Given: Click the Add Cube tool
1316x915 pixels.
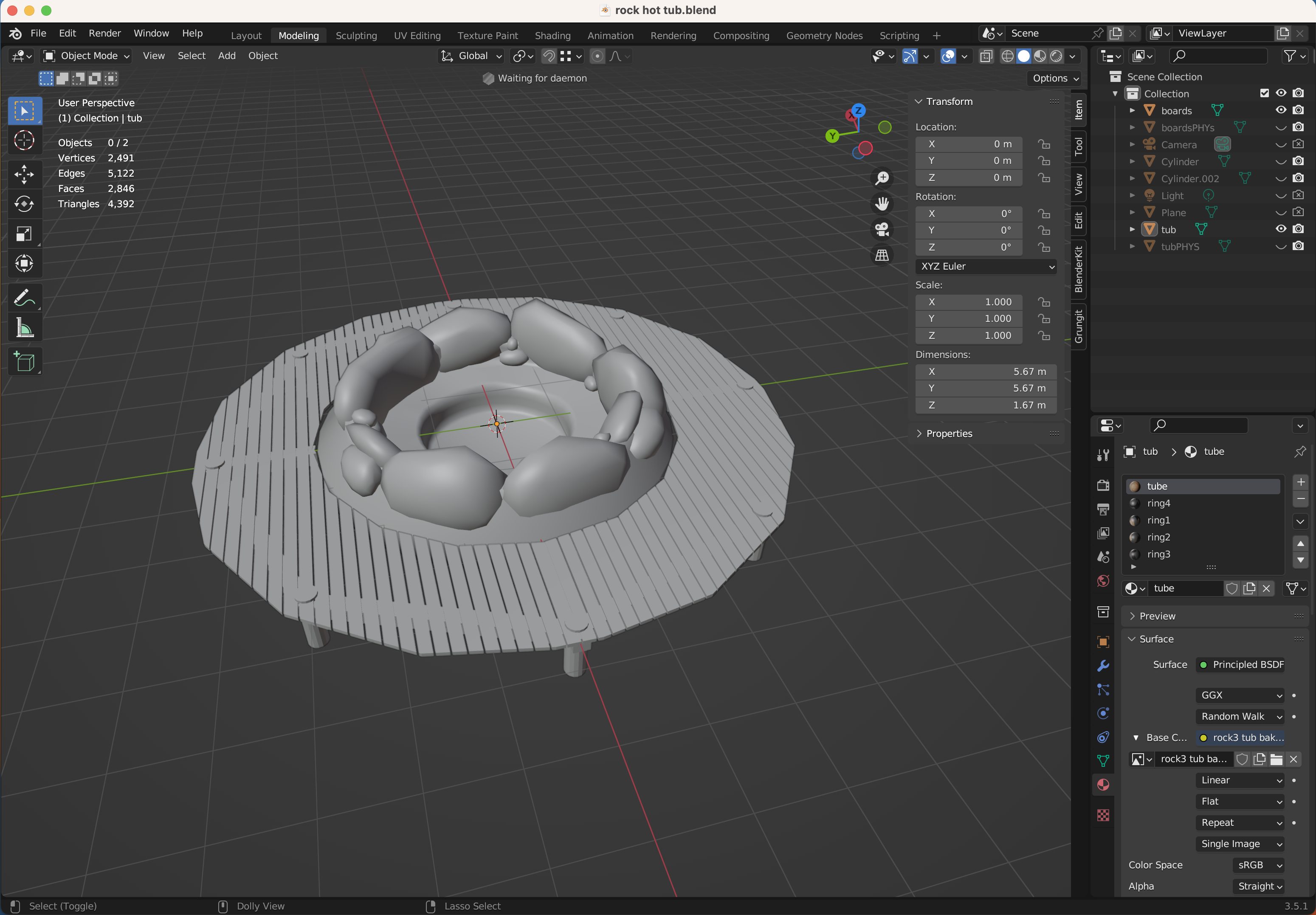Looking at the screenshot, I should coord(24,361).
